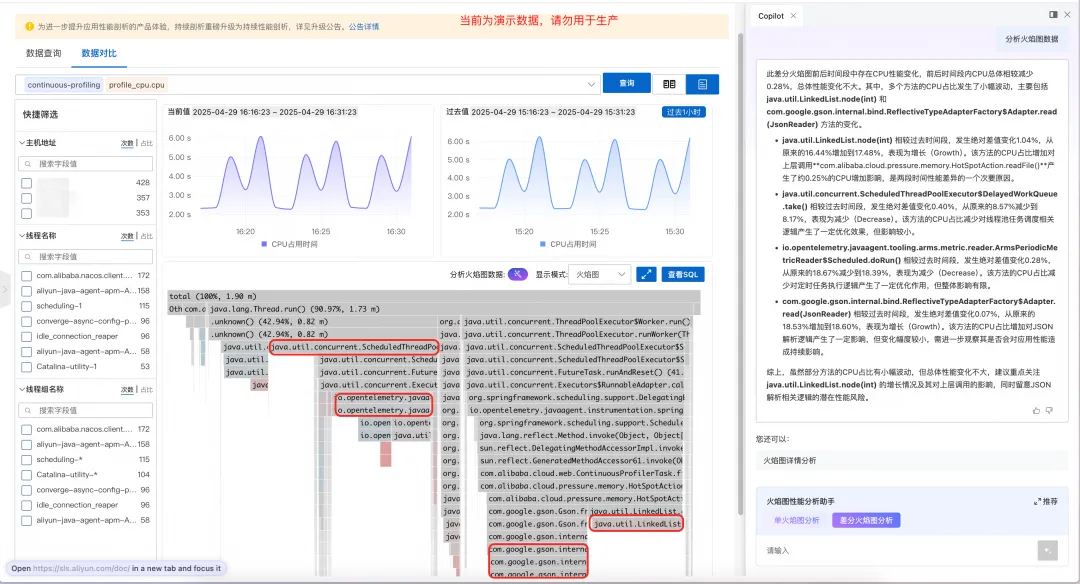Select the single-document view icon
This screenshot has width=1080, height=584.
702,84
